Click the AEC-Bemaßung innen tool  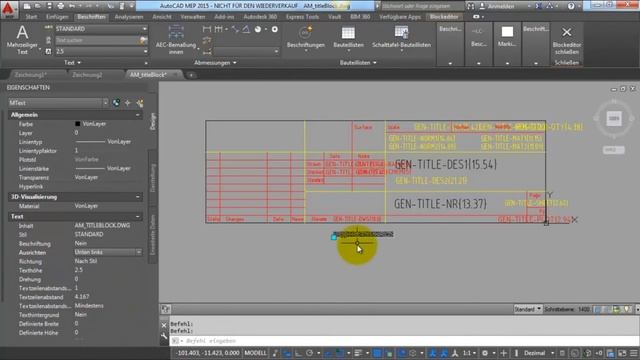click(176, 40)
